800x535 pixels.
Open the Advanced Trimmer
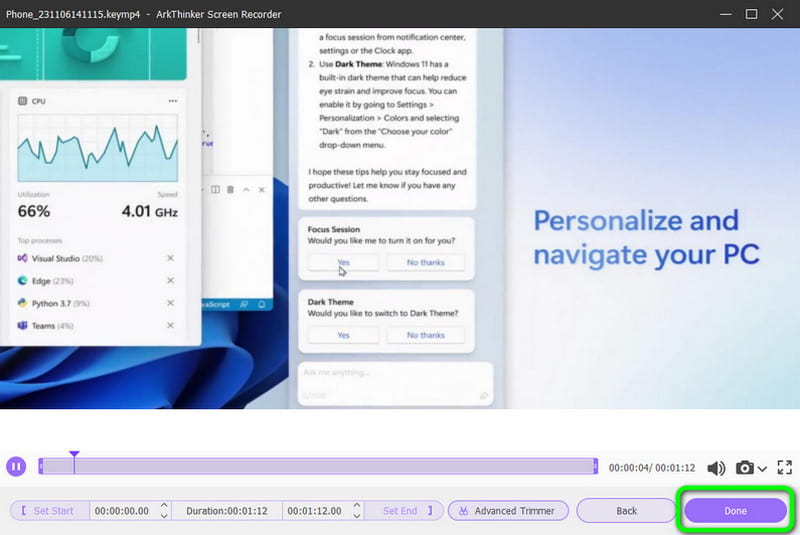(x=508, y=511)
